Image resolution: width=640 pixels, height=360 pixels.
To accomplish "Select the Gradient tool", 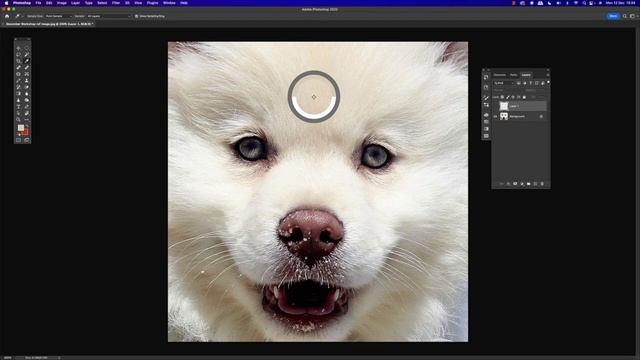I will click(18, 93).
